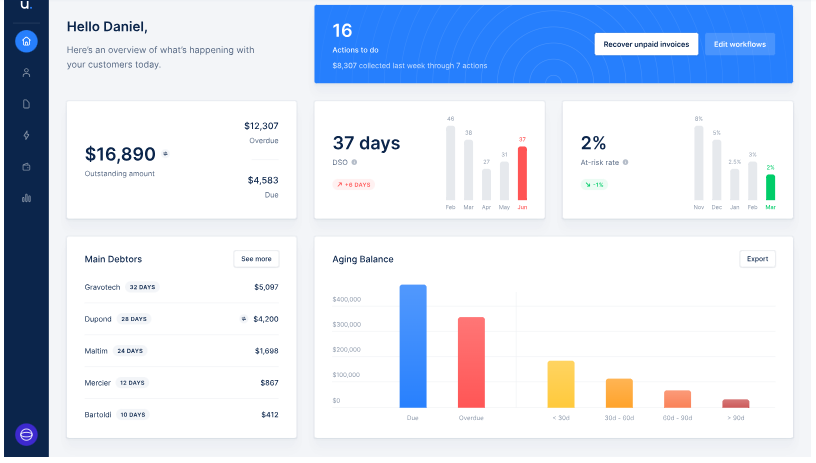Click the > 90d bar

[735, 403]
